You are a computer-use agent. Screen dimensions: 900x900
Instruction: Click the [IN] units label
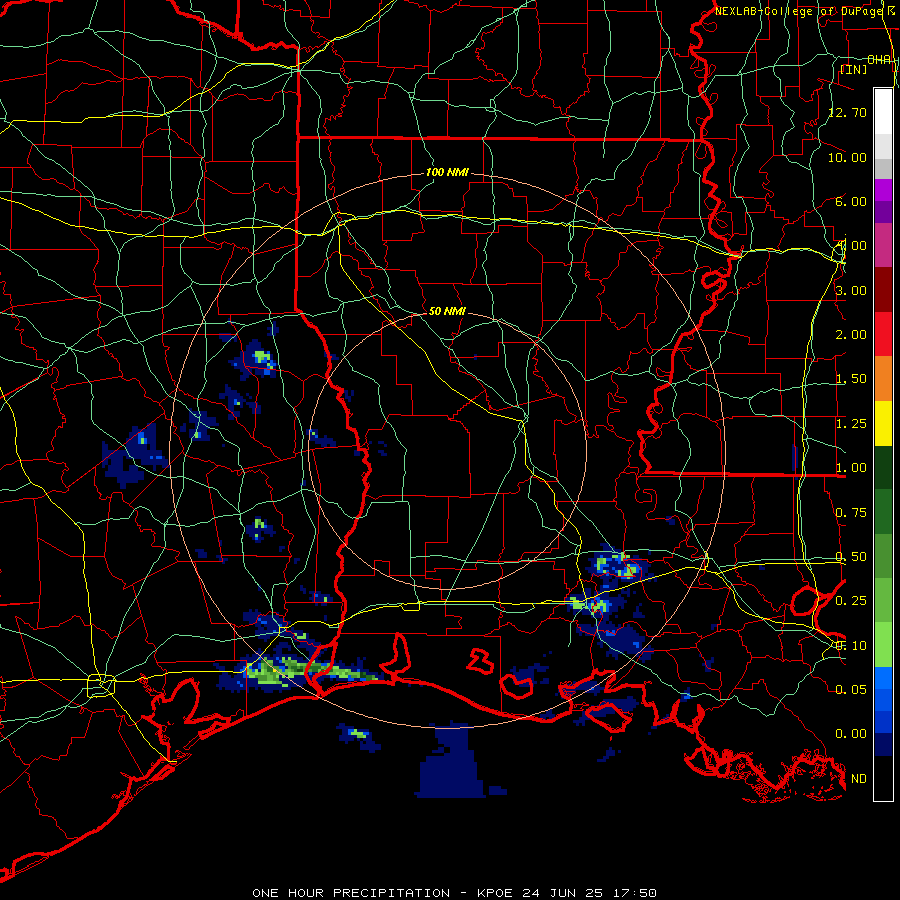(853, 69)
